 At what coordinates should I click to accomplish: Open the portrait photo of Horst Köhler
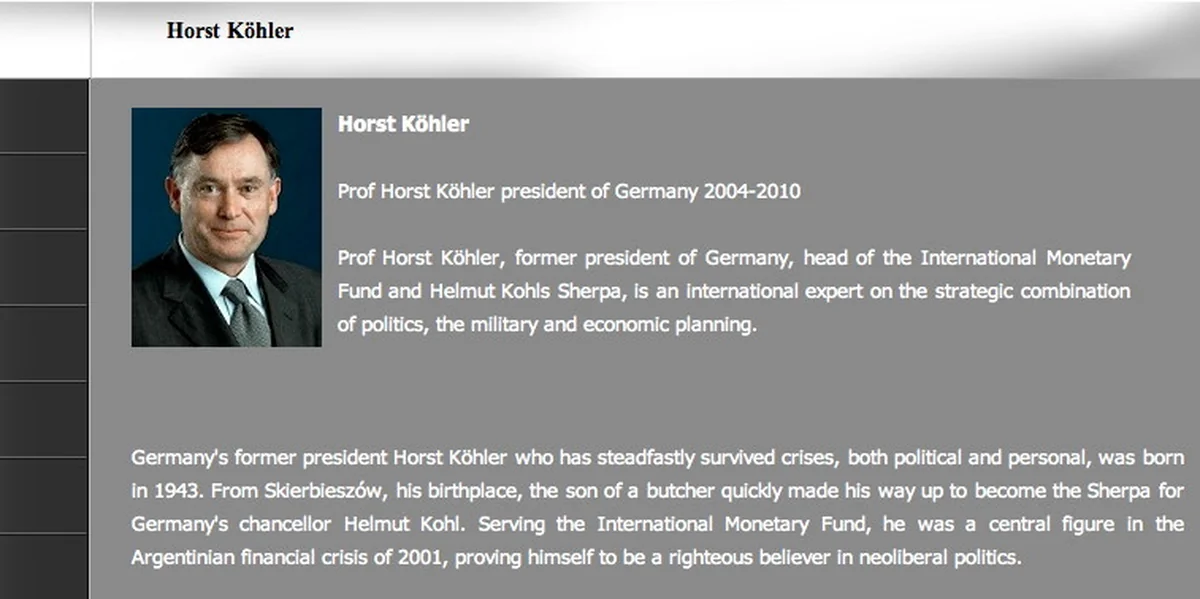[226, 227]
